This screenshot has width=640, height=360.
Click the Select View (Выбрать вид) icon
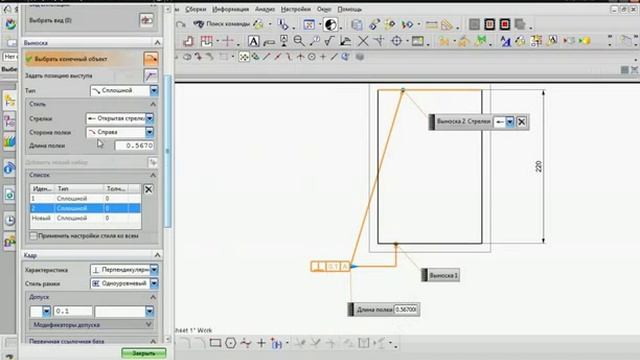click(x=146, y=20)
